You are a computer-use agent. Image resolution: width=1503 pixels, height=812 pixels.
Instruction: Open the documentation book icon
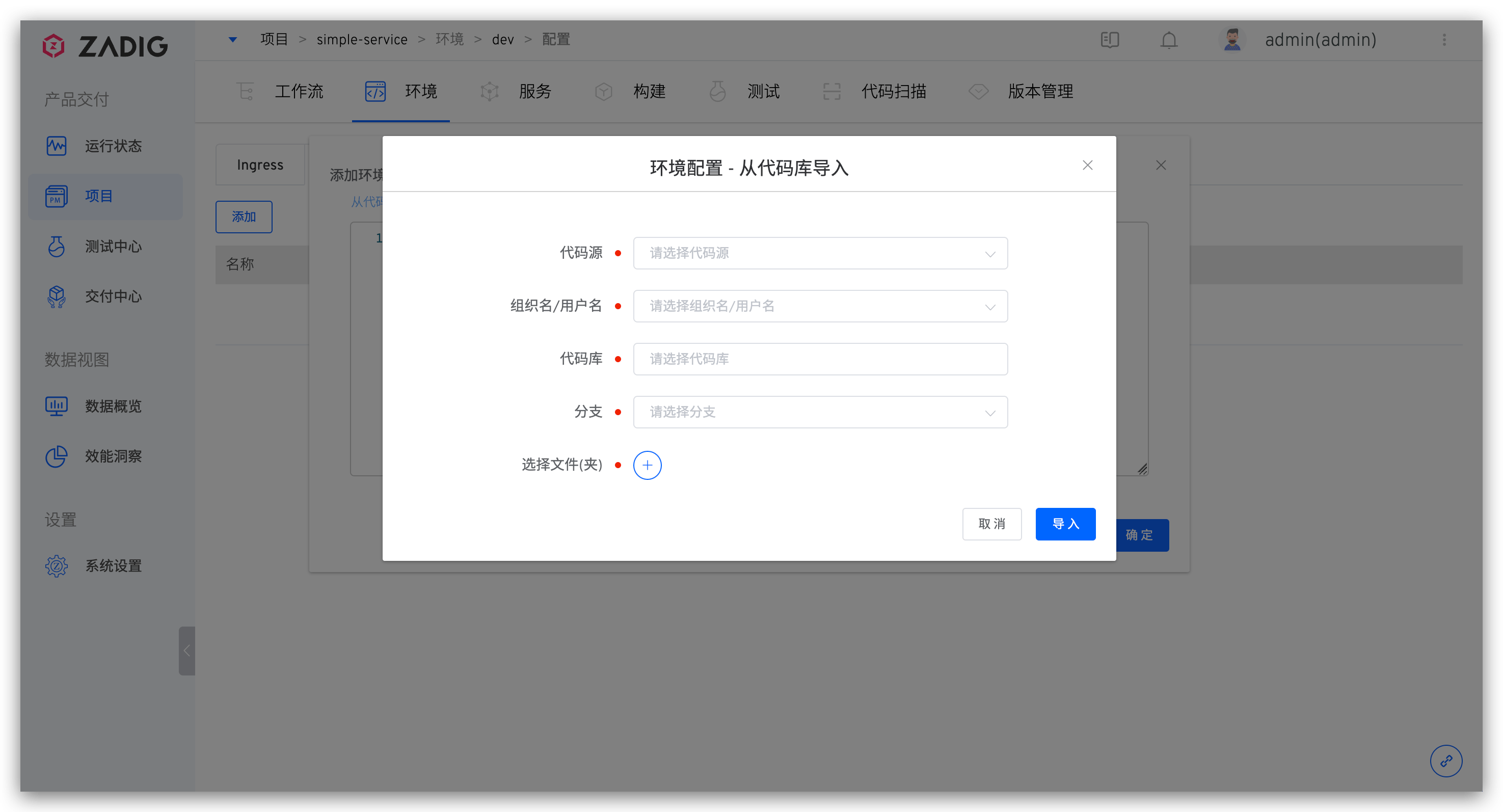[1110, 40]
